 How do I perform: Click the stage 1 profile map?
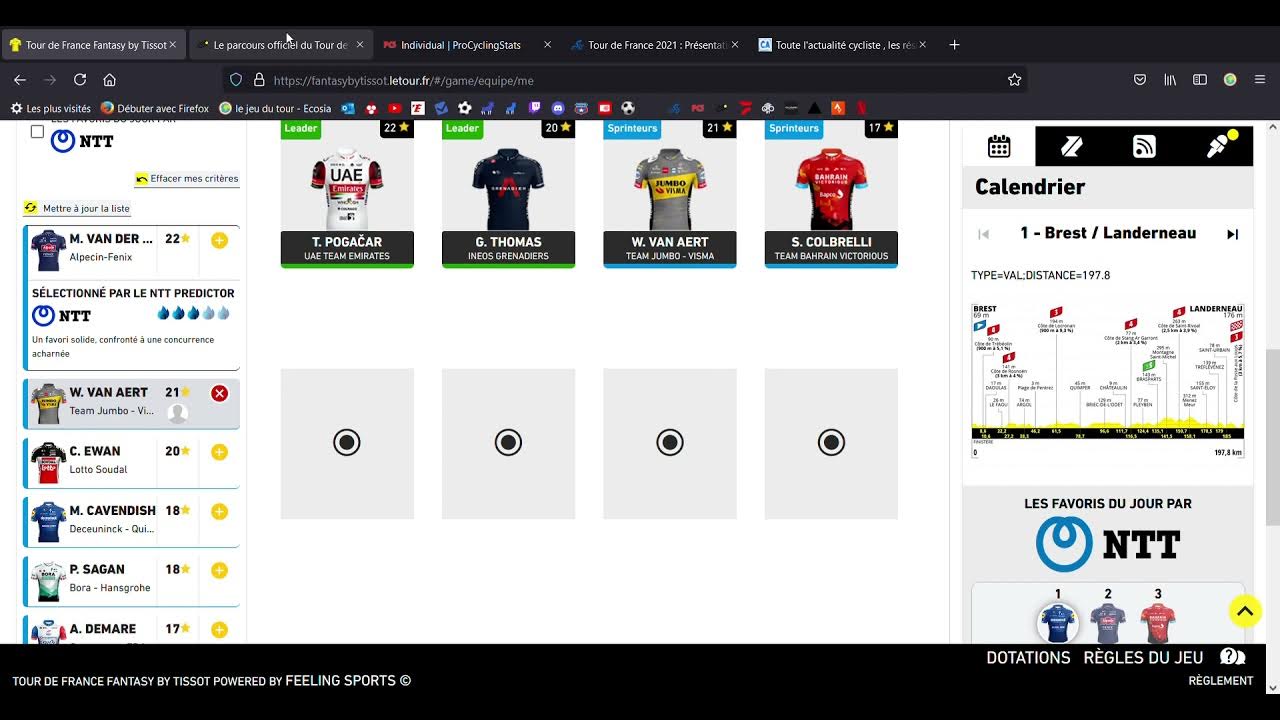[1107, 380]
